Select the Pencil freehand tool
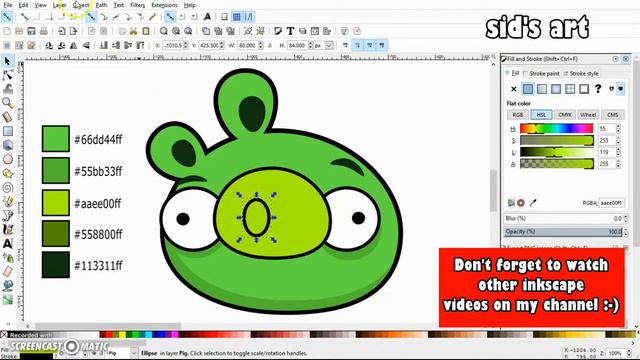Screen dimensions: 640x360 coord(7,202)
